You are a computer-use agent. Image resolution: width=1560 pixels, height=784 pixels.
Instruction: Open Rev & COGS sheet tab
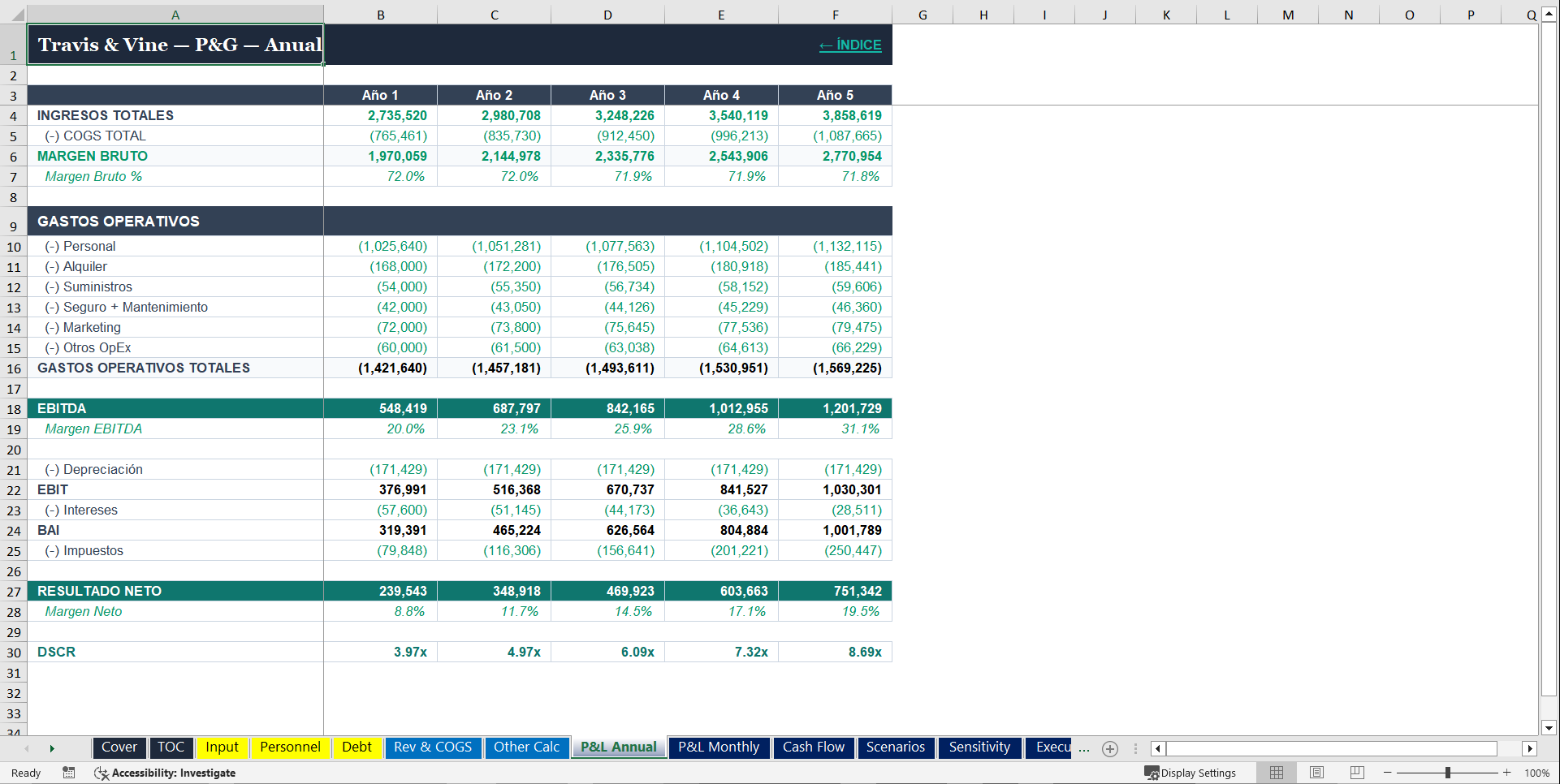point(433,747)
